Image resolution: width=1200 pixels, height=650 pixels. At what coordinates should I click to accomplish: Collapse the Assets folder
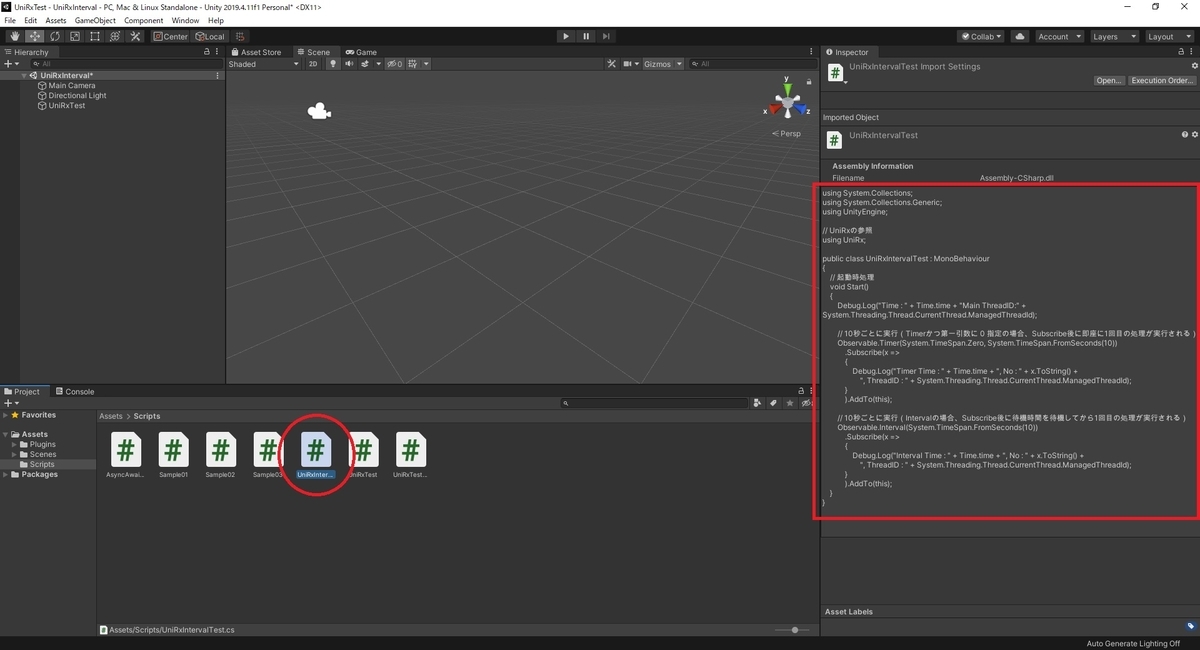[6, 435]
